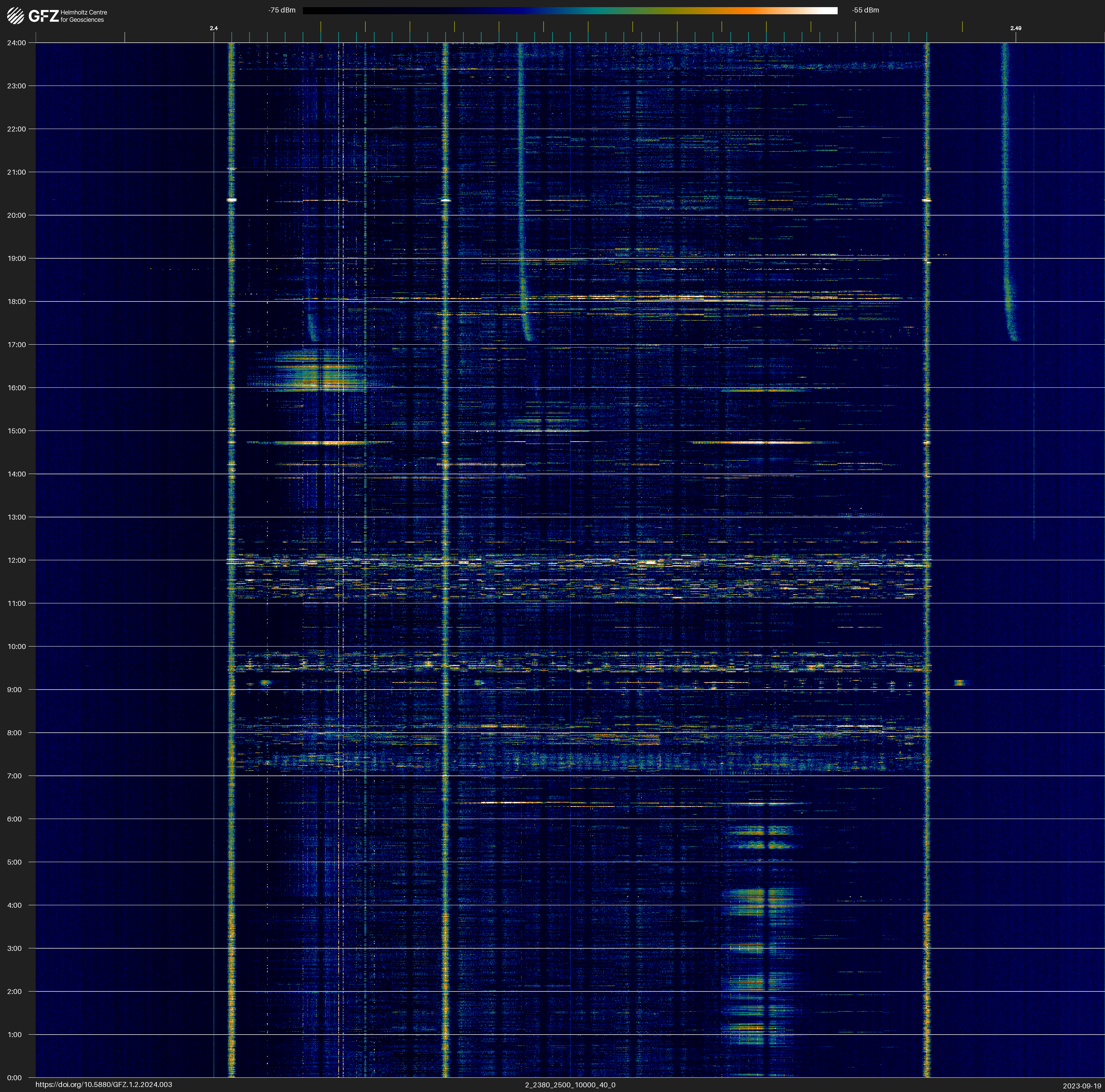This screenshot has width=1105, height=1092.
Task: Click the 18:00 time axis label
Action: (17, 302)
